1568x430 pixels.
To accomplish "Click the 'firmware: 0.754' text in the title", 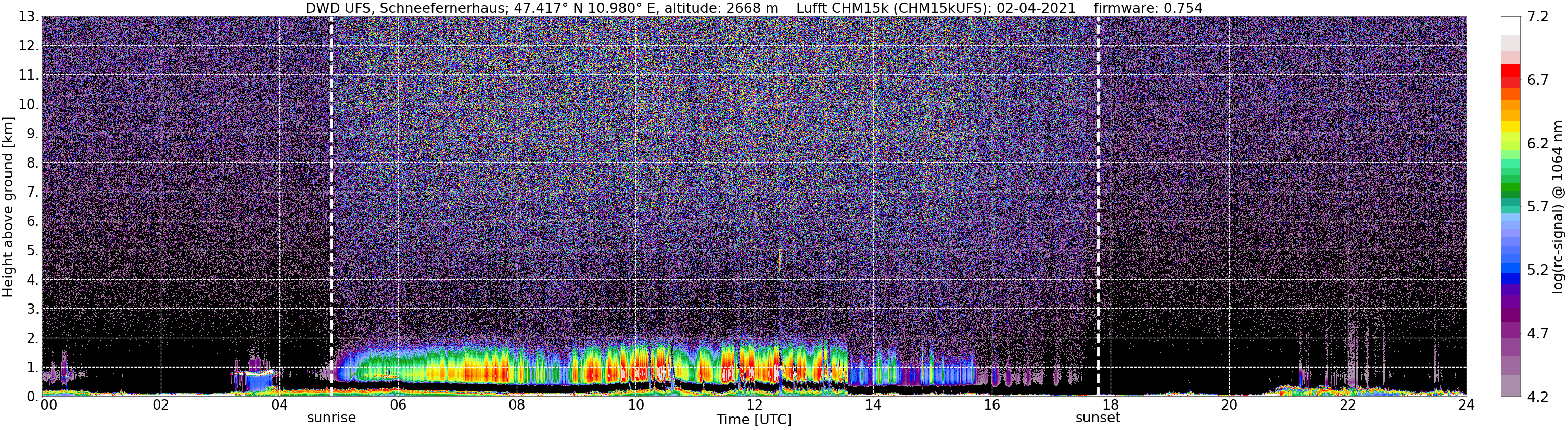I will click(1148, 8).
